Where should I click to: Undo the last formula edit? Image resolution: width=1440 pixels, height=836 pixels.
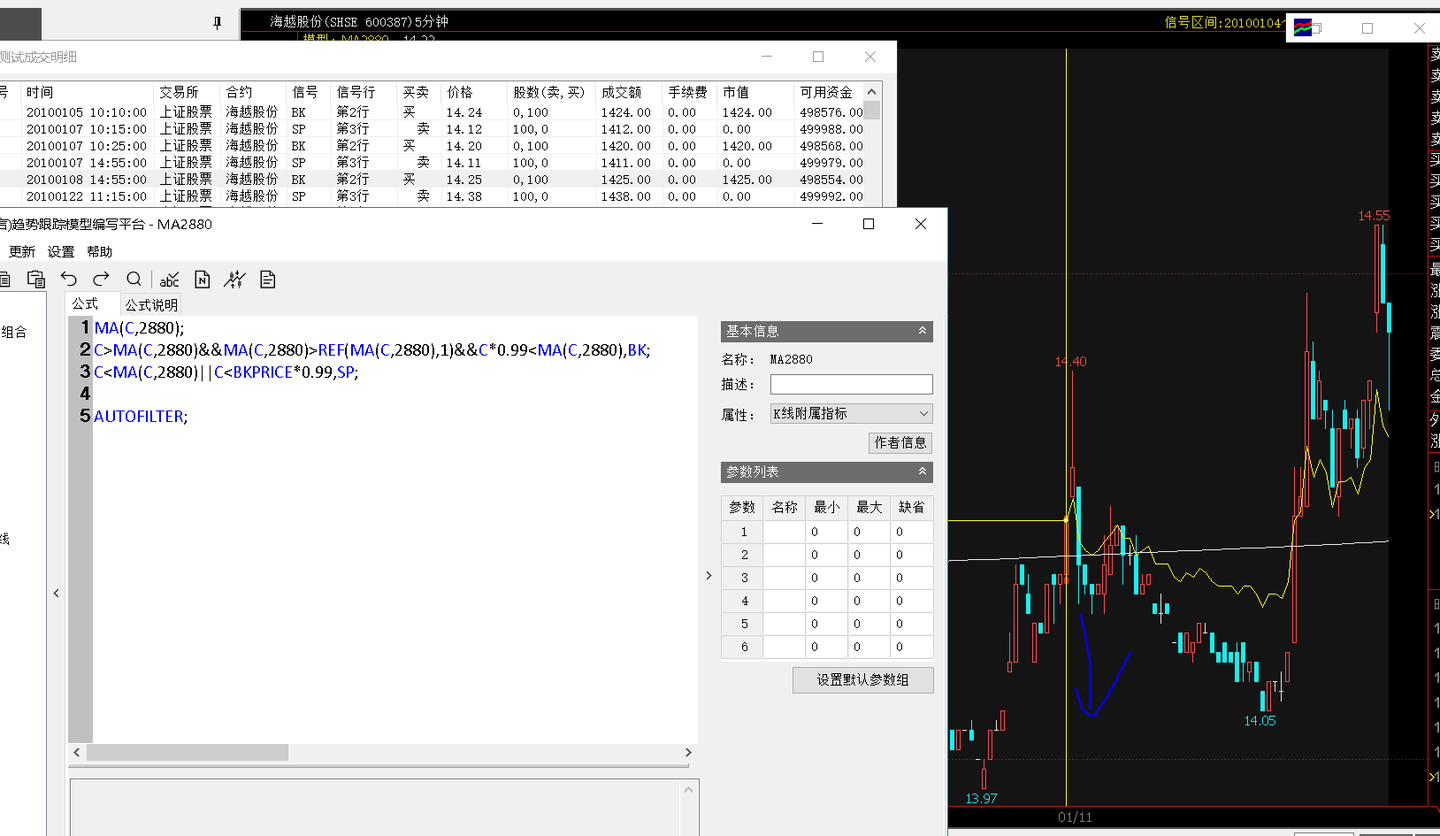pos(68,279)
